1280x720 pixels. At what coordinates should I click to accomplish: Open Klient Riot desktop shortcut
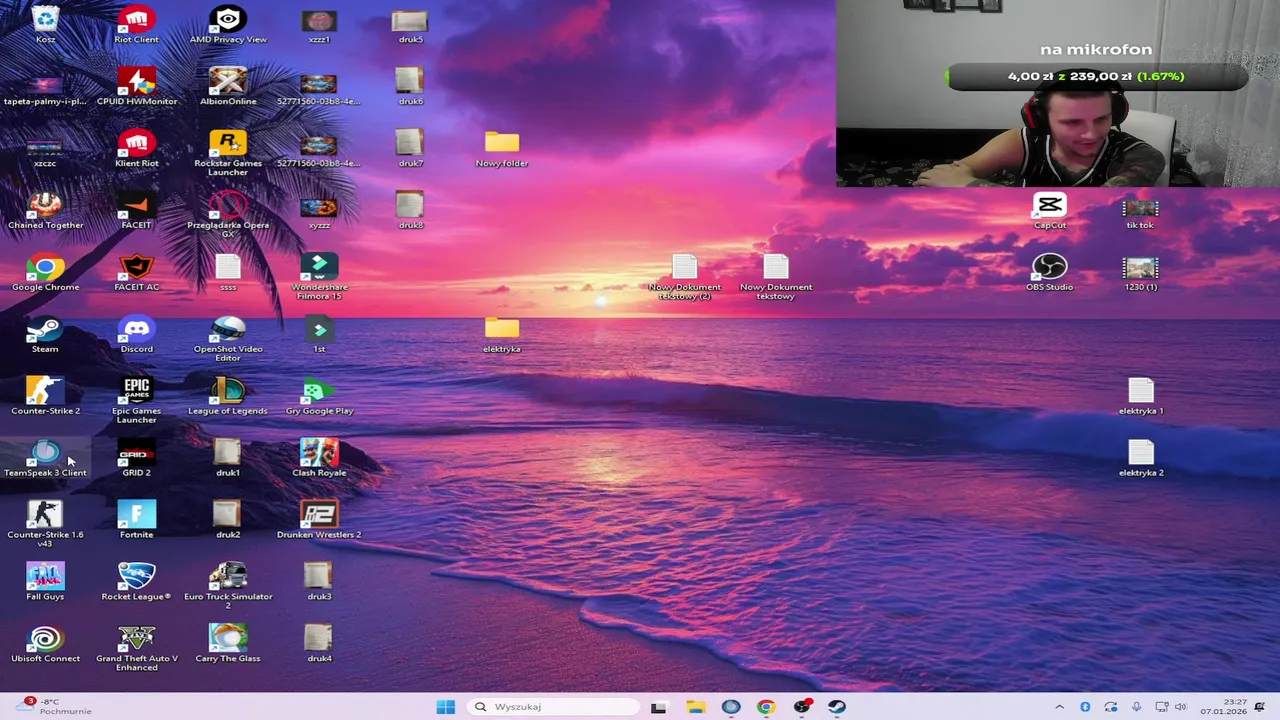click(x=136, y=150)
